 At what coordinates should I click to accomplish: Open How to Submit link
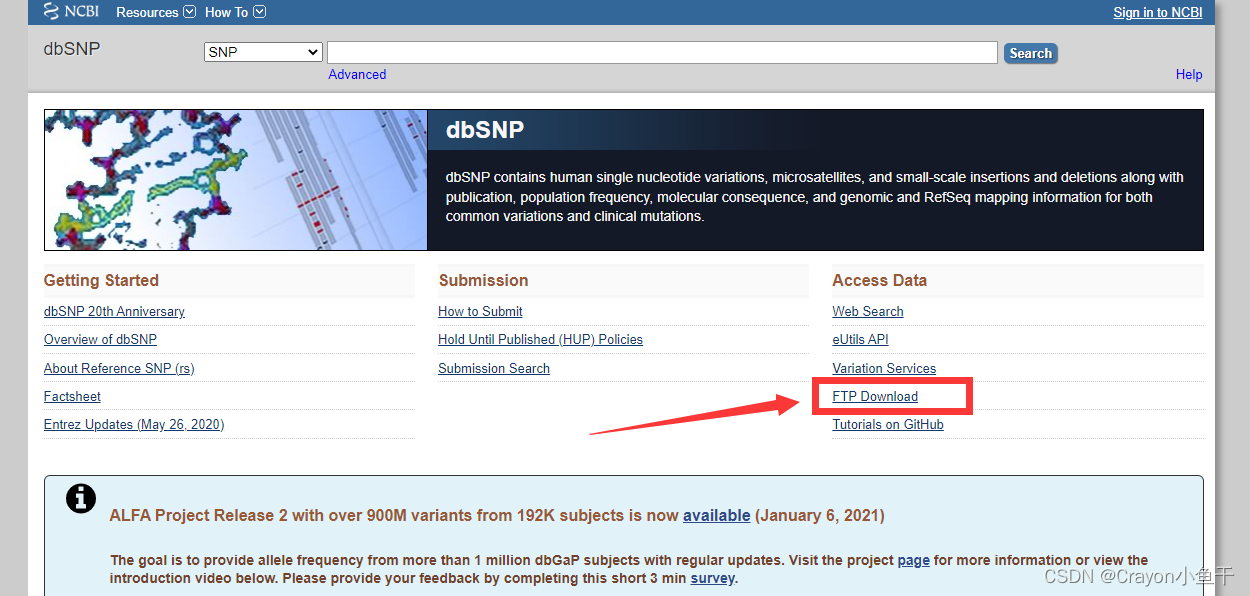[480, 311]
